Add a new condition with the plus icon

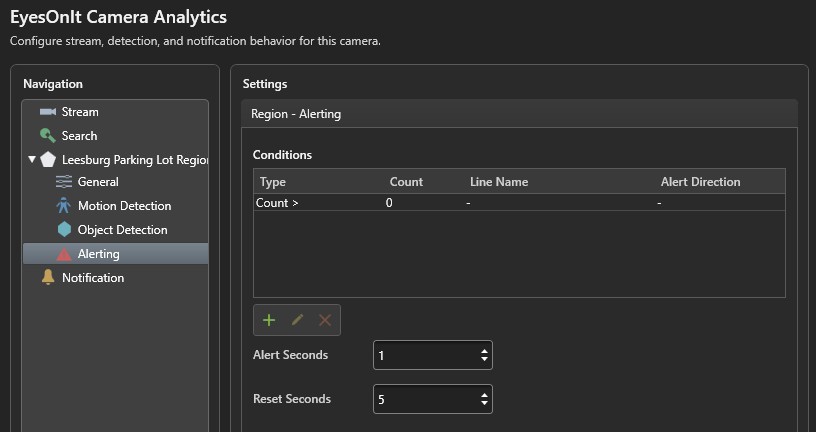pos(269,320)
